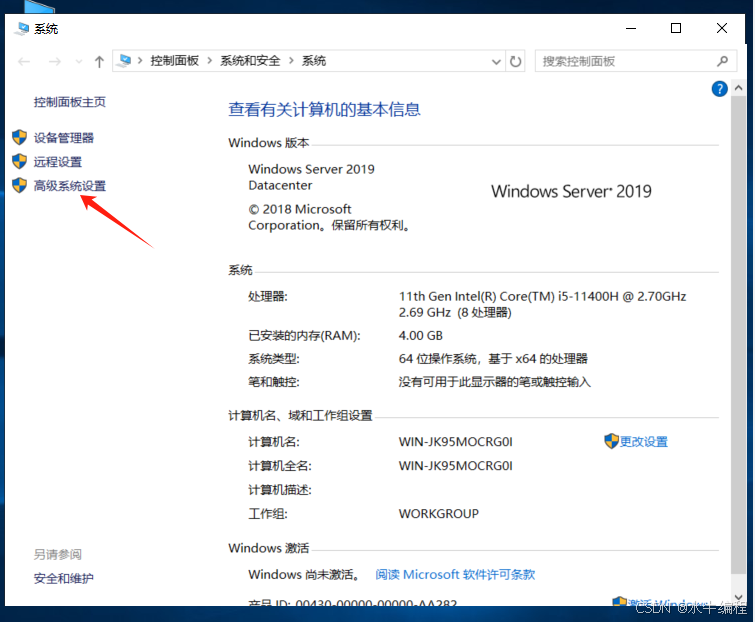
Task: Select 系统和安全 breadcrumb in address bar
Action: pos(250,61)
